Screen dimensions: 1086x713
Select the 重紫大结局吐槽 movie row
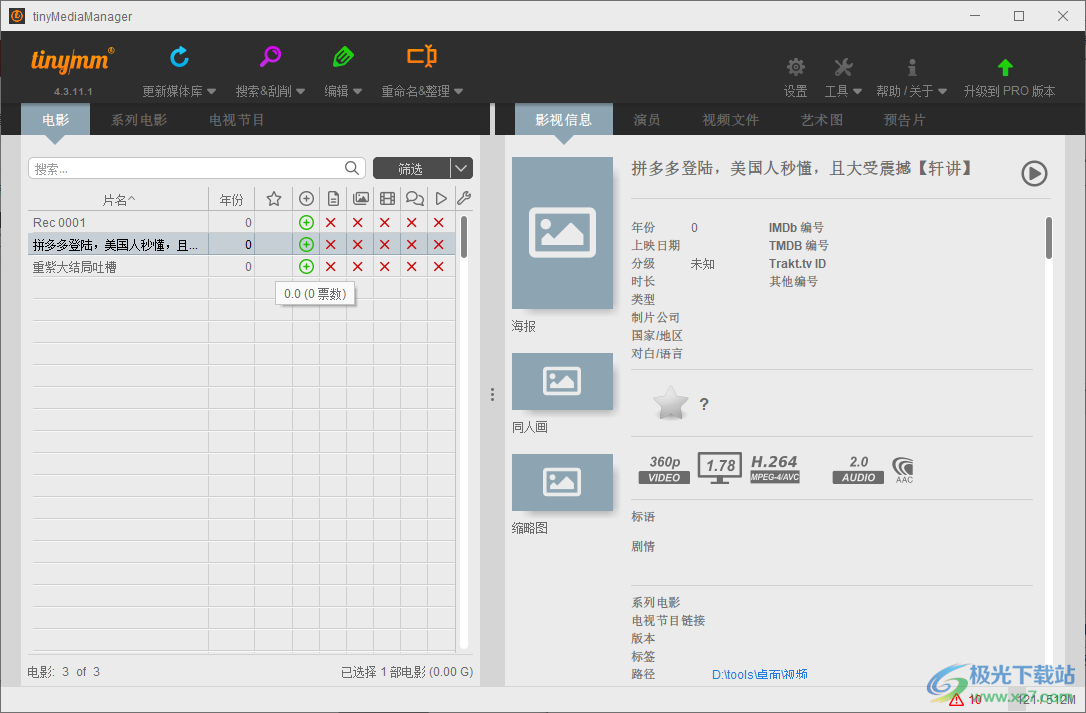(242, 267)
